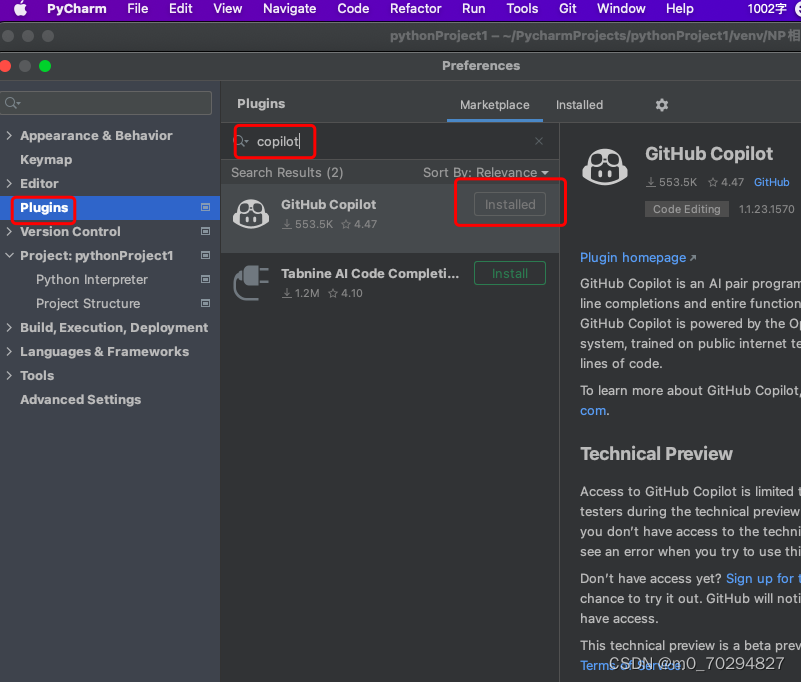Click Tabnine 1.2M downloads count
The image size is (801, 682).
click(x=301, y=293)
